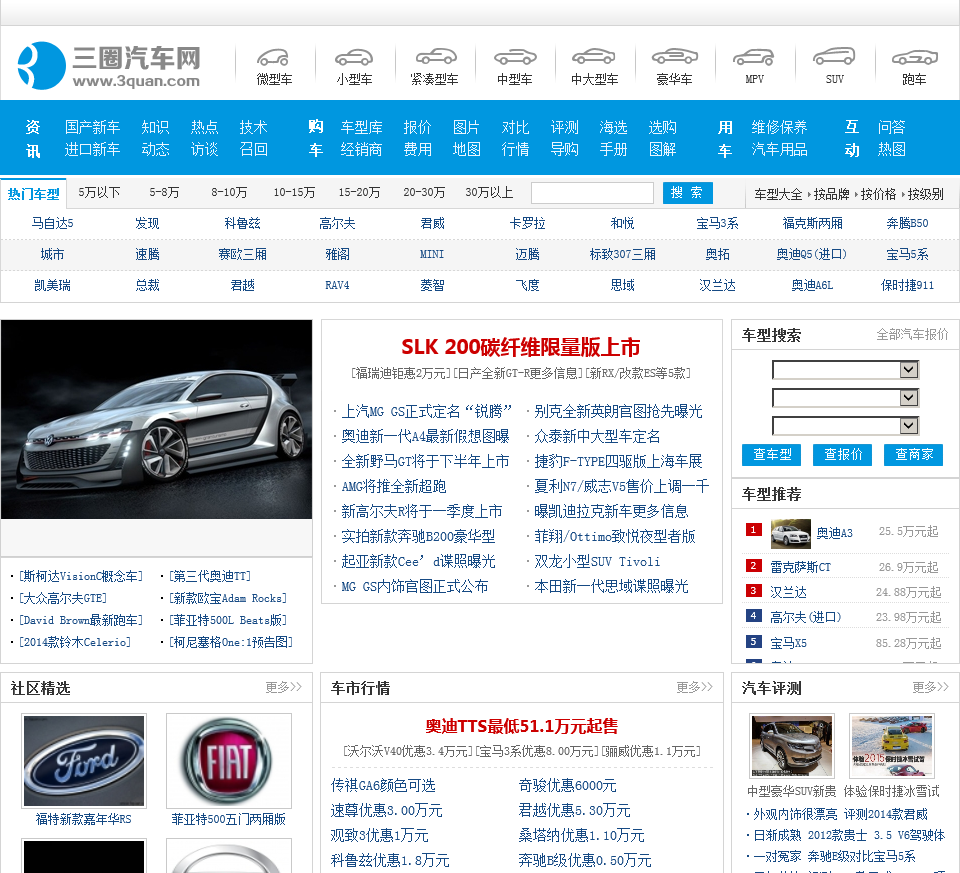Expand 更多>> in 汽车评测 section

[x=930, y=687]
